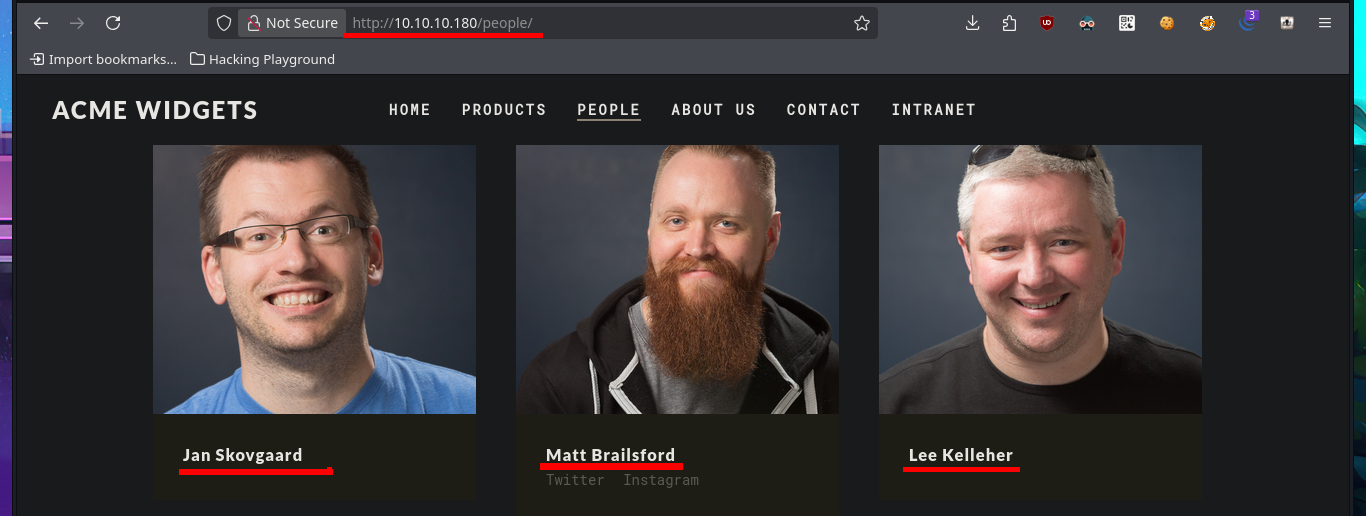Open Matt Brailsford's Instagram link

(x=661, y=480)
